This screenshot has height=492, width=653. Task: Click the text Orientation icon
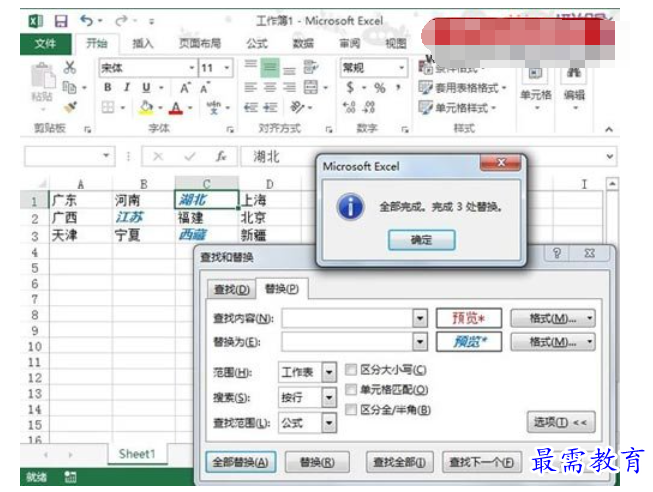(297, 107)
